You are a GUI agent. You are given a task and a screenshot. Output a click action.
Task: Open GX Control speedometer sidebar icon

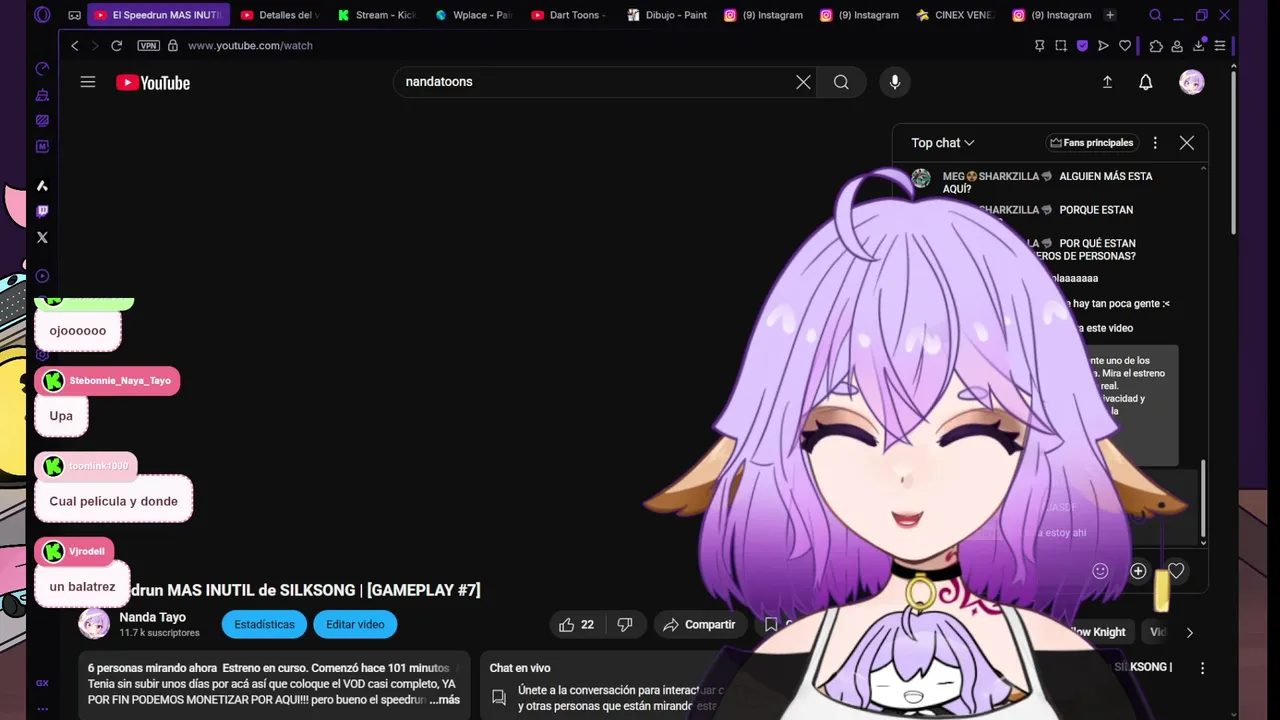[42, 68]
